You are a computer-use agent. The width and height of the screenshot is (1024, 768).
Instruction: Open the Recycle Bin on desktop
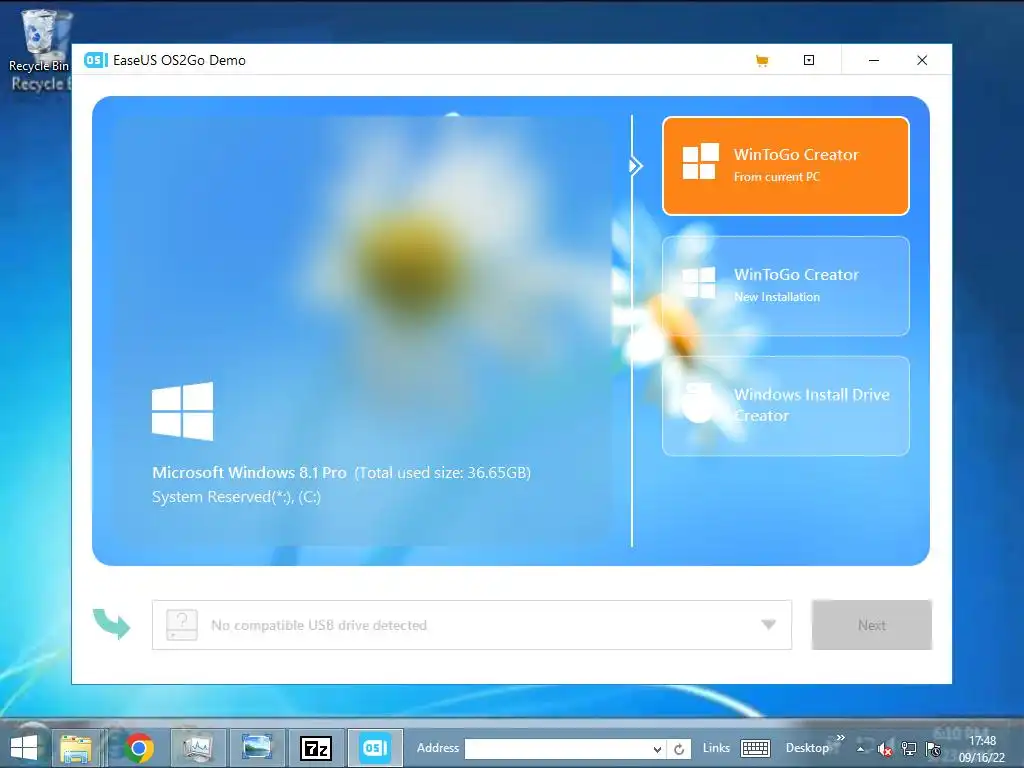click(x=39, y=40)
